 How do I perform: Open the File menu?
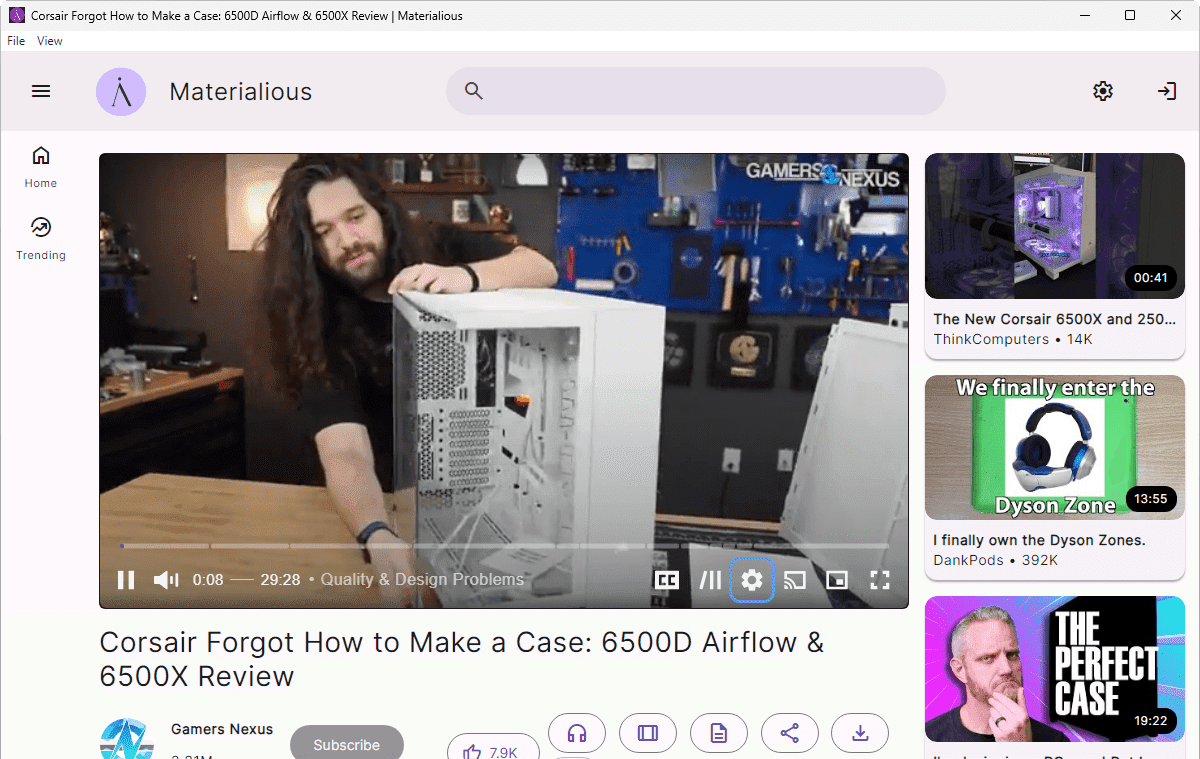tap(16, 41)
